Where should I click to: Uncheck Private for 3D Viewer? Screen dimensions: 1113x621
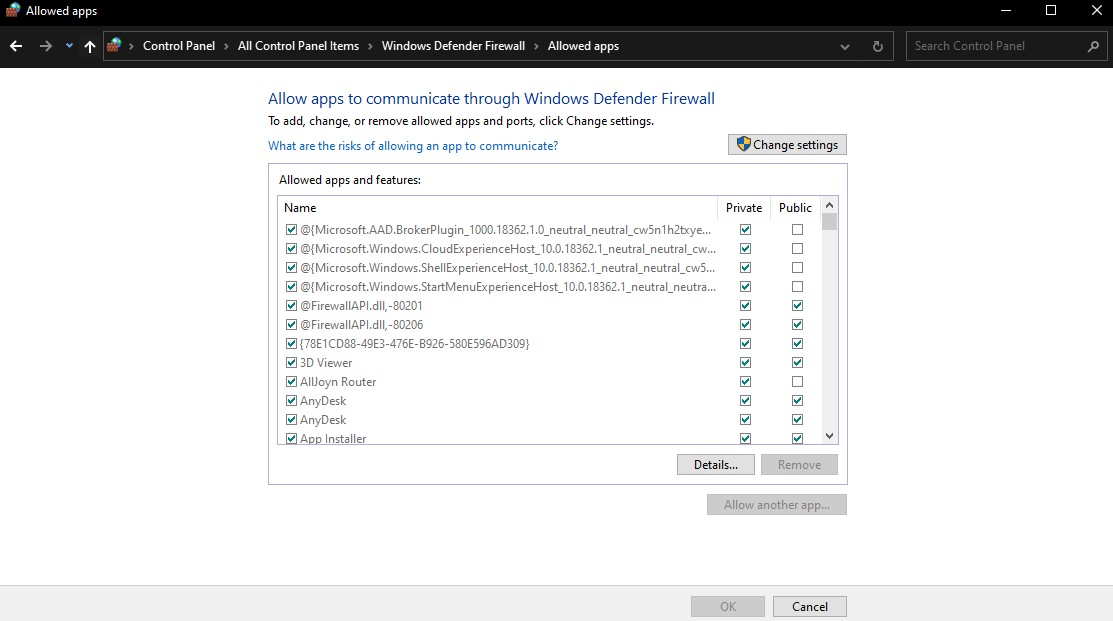pyautogui.click(x=745, y=363)
